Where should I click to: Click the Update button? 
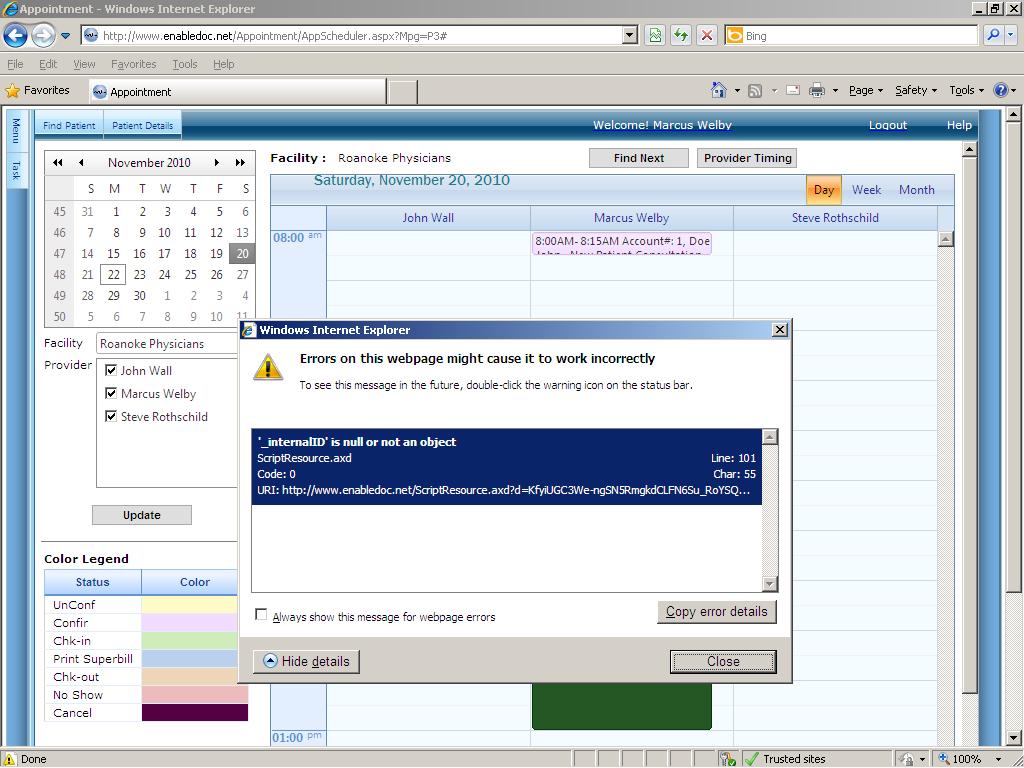pyautogui.click(x=142, y=515)
